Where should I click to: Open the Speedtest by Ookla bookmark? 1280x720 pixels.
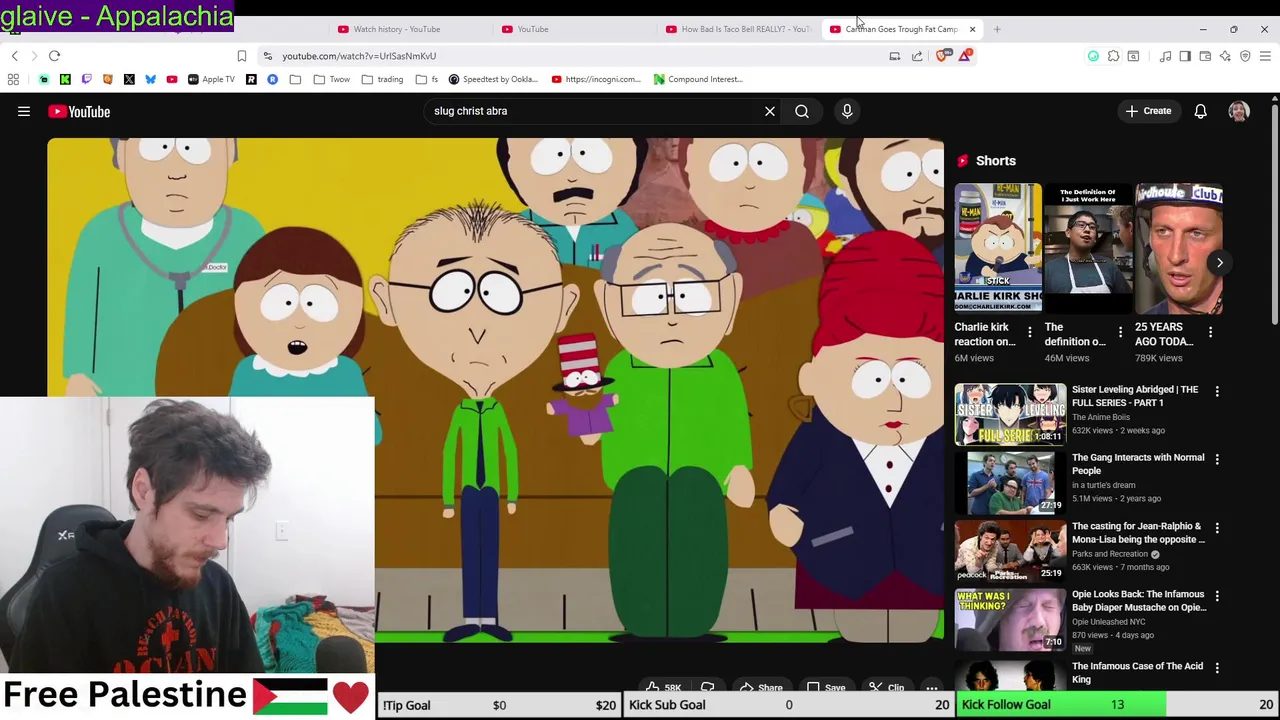[x=494, y=79]
